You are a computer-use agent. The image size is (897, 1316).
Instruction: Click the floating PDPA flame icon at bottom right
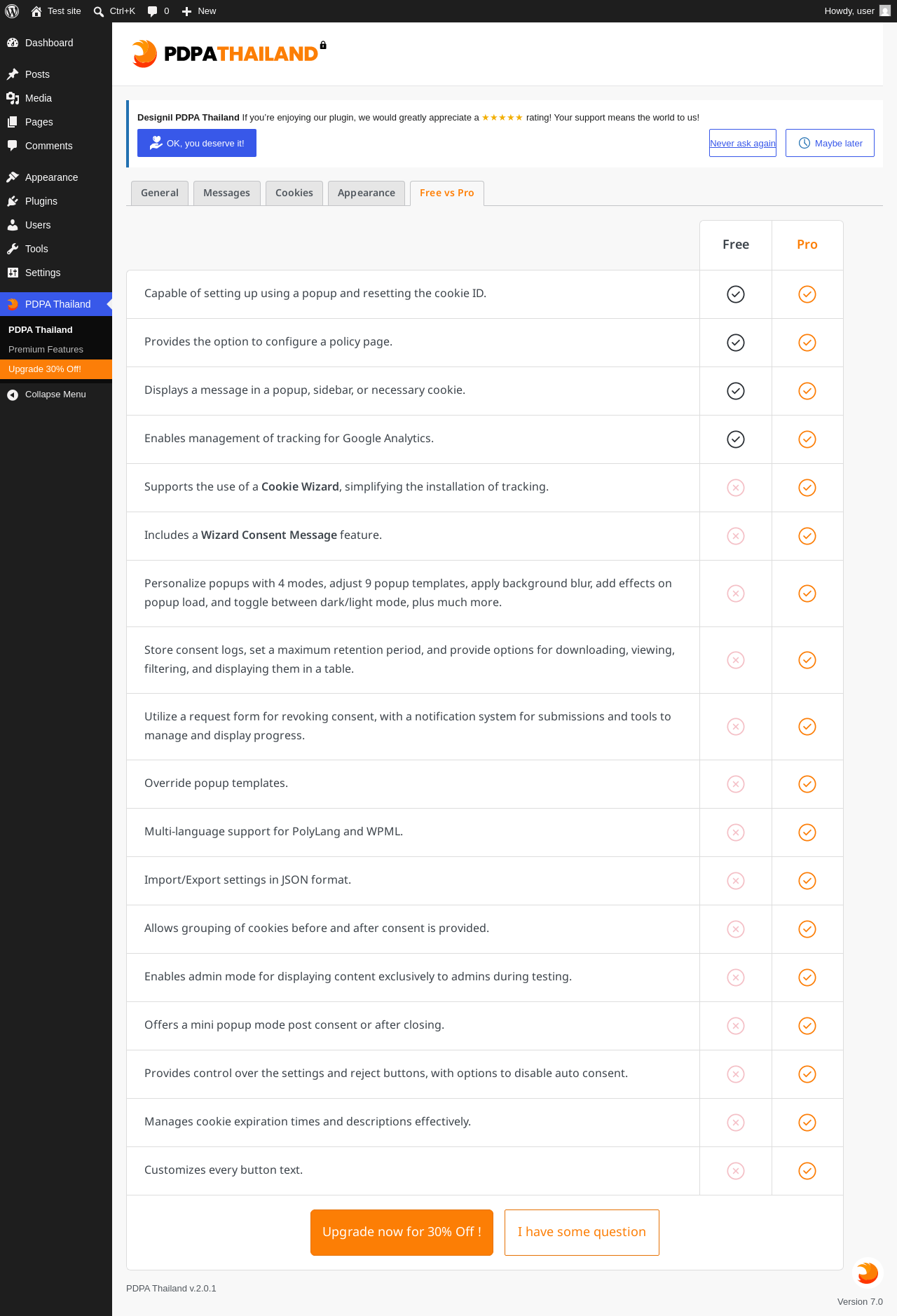coord(868,1273)
